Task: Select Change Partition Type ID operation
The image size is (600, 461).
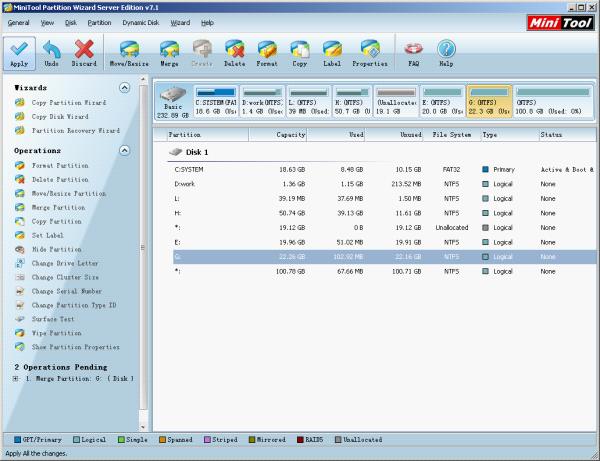Action: pos(74,305)
